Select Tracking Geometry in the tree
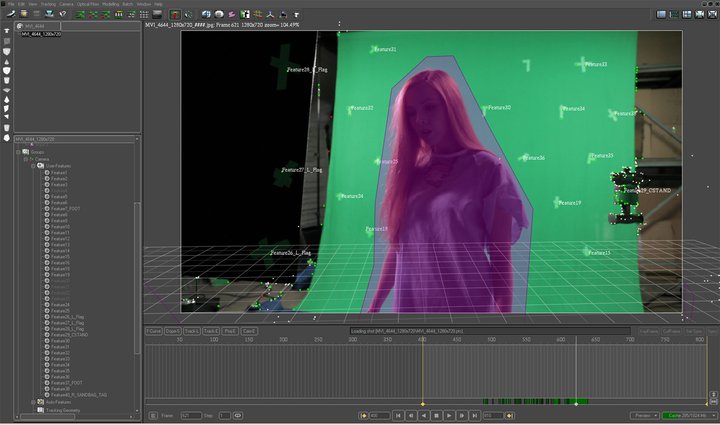Image resolution: width=720 pixels, height=425 pixels. coord(63,410)
